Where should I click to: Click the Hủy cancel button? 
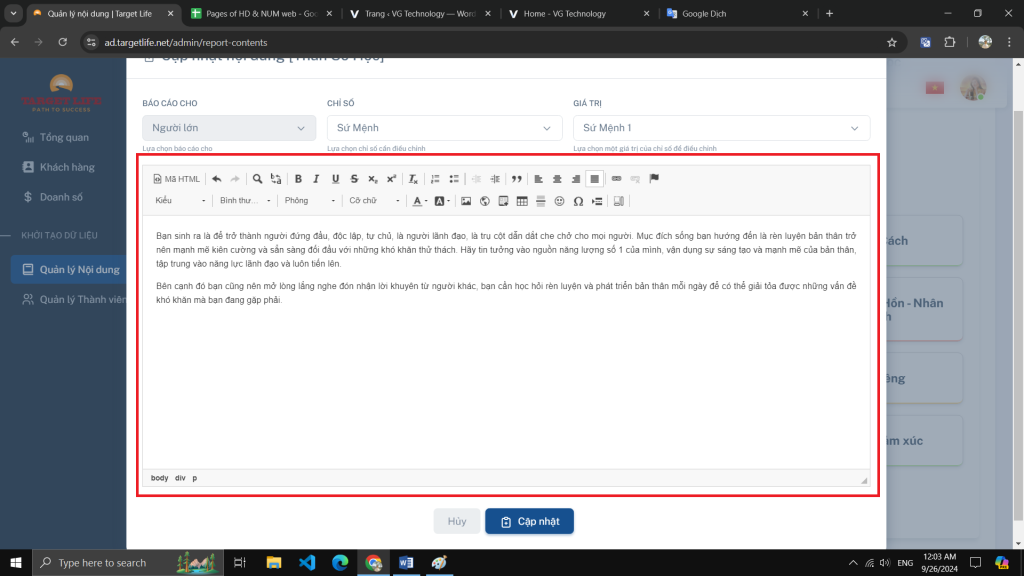pos(457,521)
